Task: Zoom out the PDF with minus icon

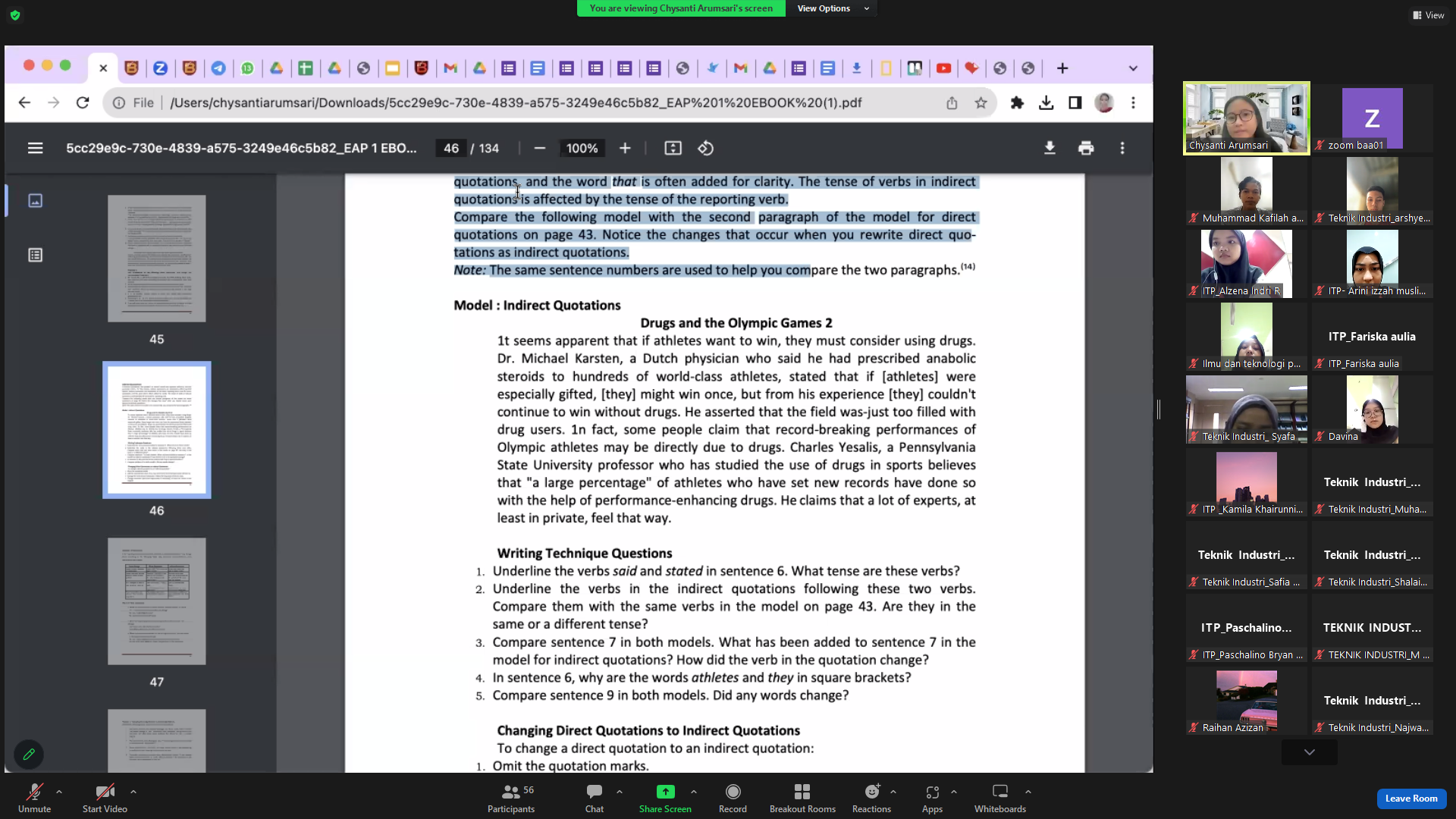Action: click(539, 148)
